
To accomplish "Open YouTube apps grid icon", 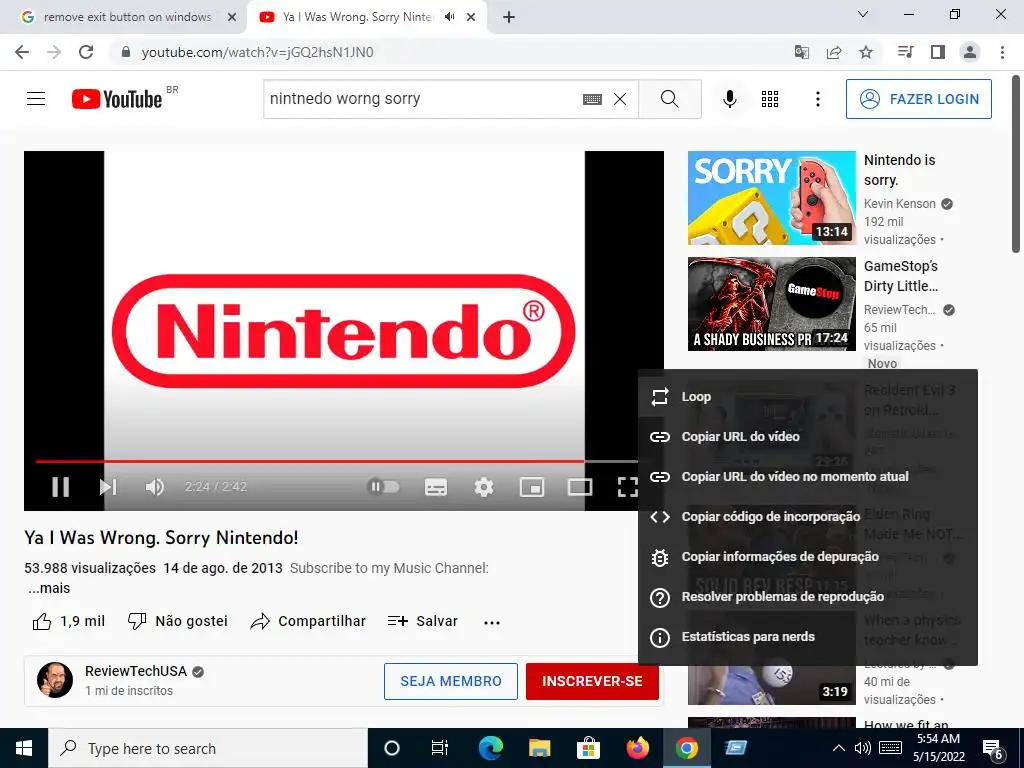I will coord(770,99).
